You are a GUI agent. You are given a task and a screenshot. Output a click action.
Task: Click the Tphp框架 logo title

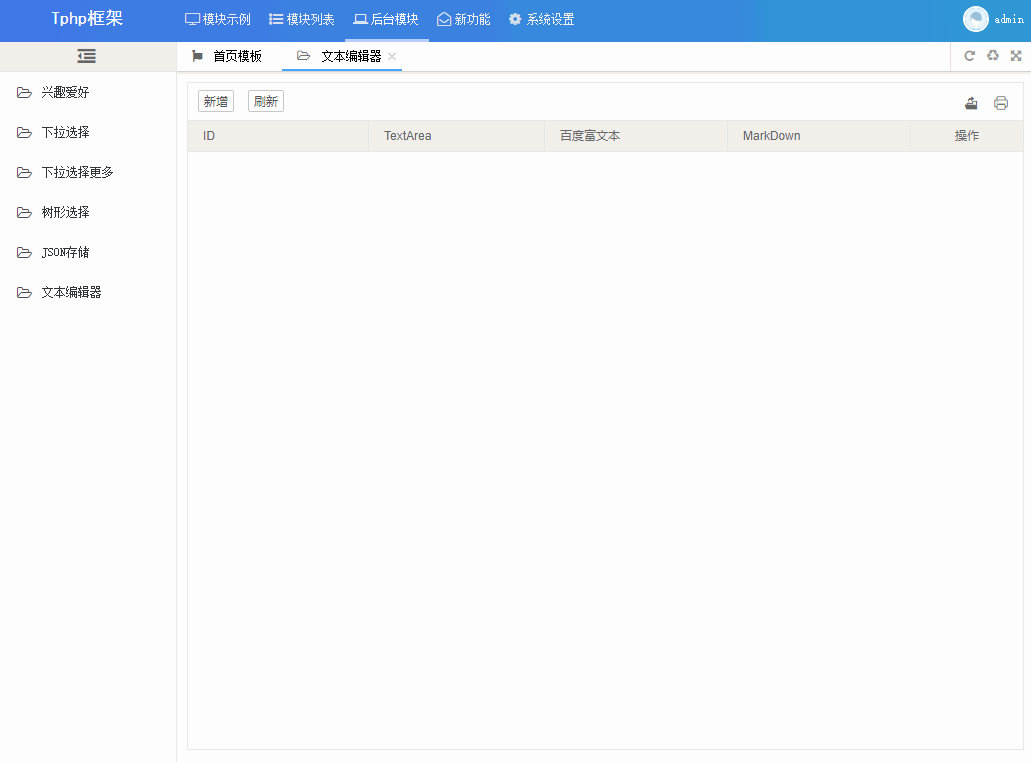[x=87, y=18]
